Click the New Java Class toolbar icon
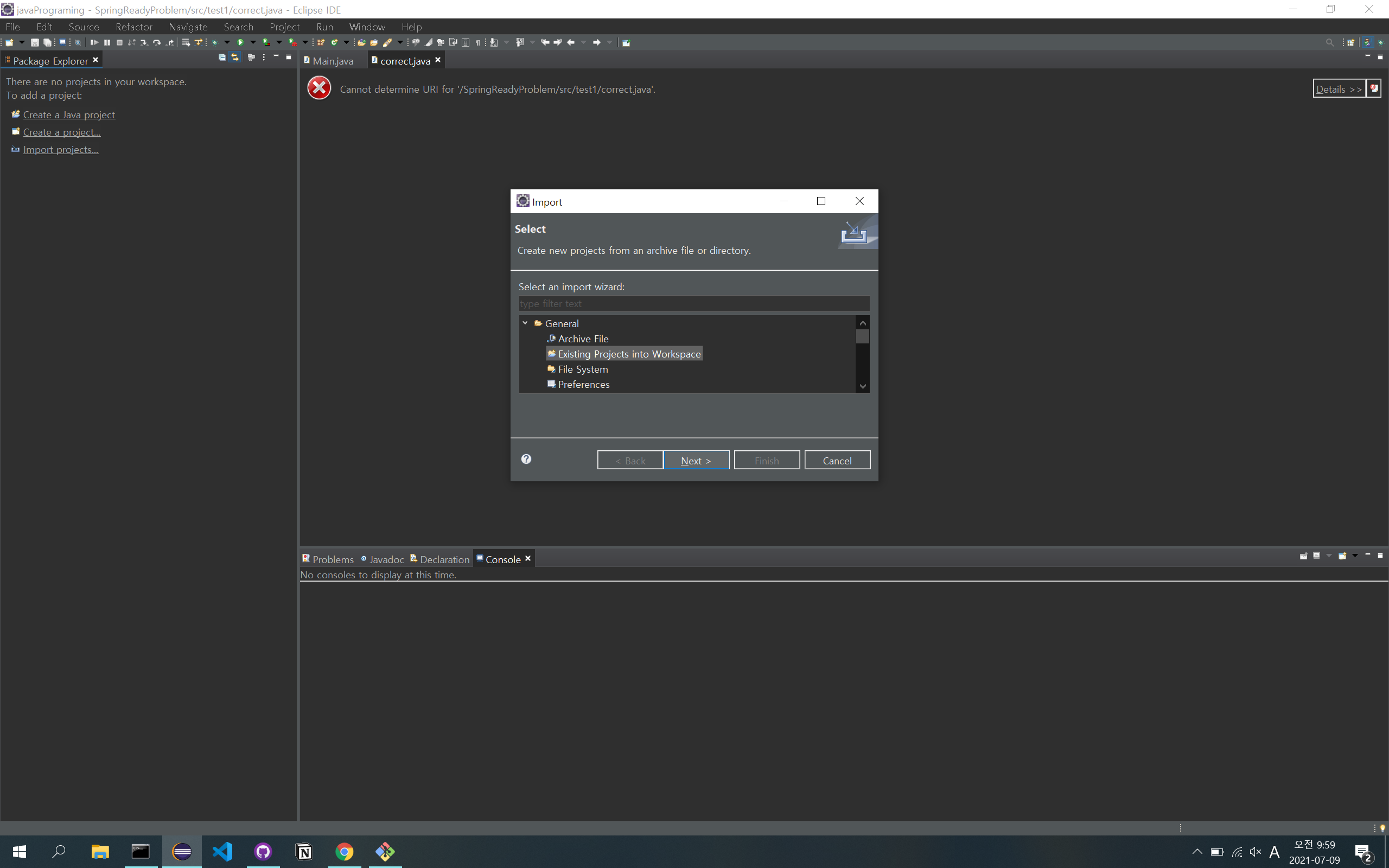 334,42
